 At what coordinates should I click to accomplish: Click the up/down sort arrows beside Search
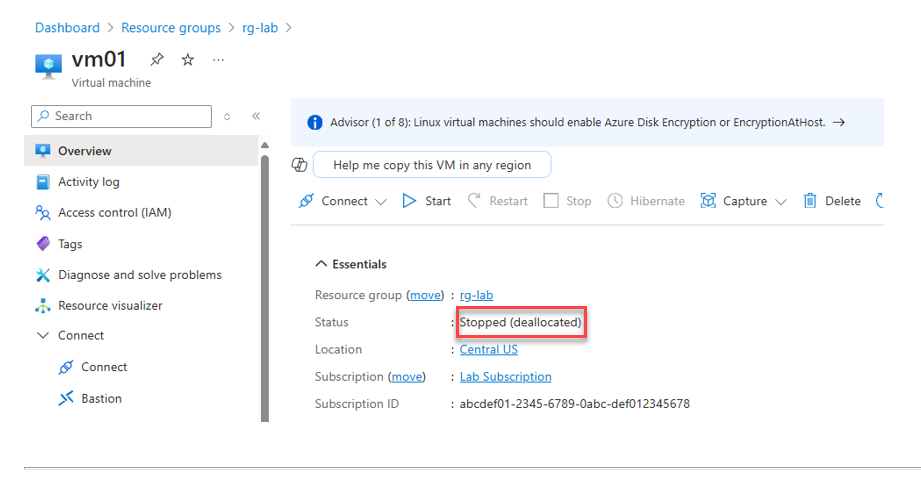pos(227,116)
